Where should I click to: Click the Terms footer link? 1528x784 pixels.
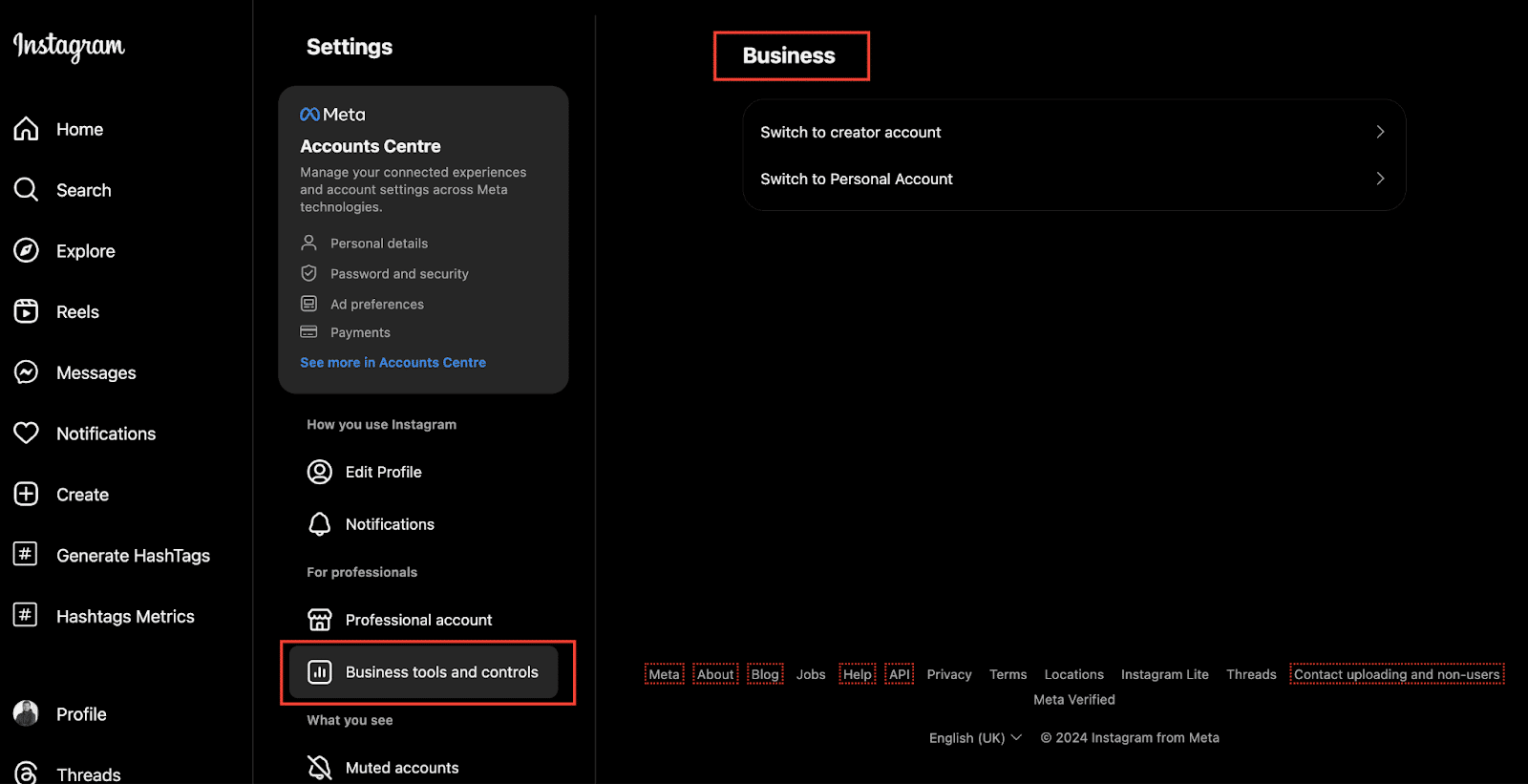point(1008,674)
